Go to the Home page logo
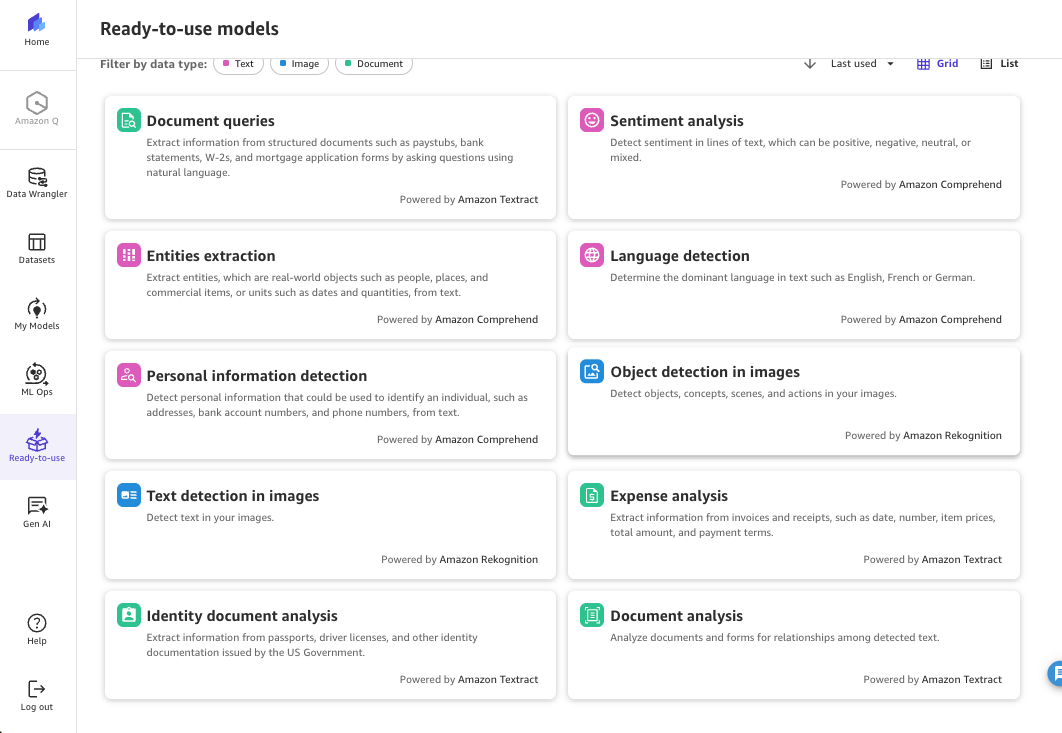The height and width of the screenshot is (733, 1062). pyautogui.click(x=37, y=29)
